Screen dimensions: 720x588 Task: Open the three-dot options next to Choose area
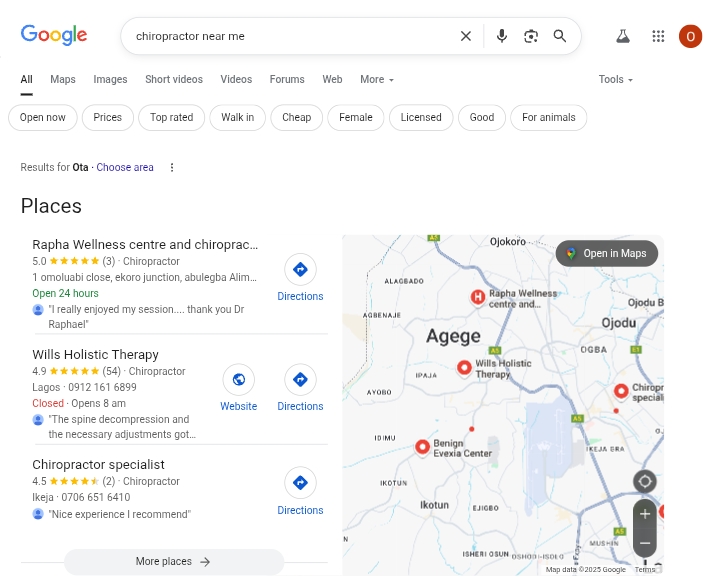172,168
